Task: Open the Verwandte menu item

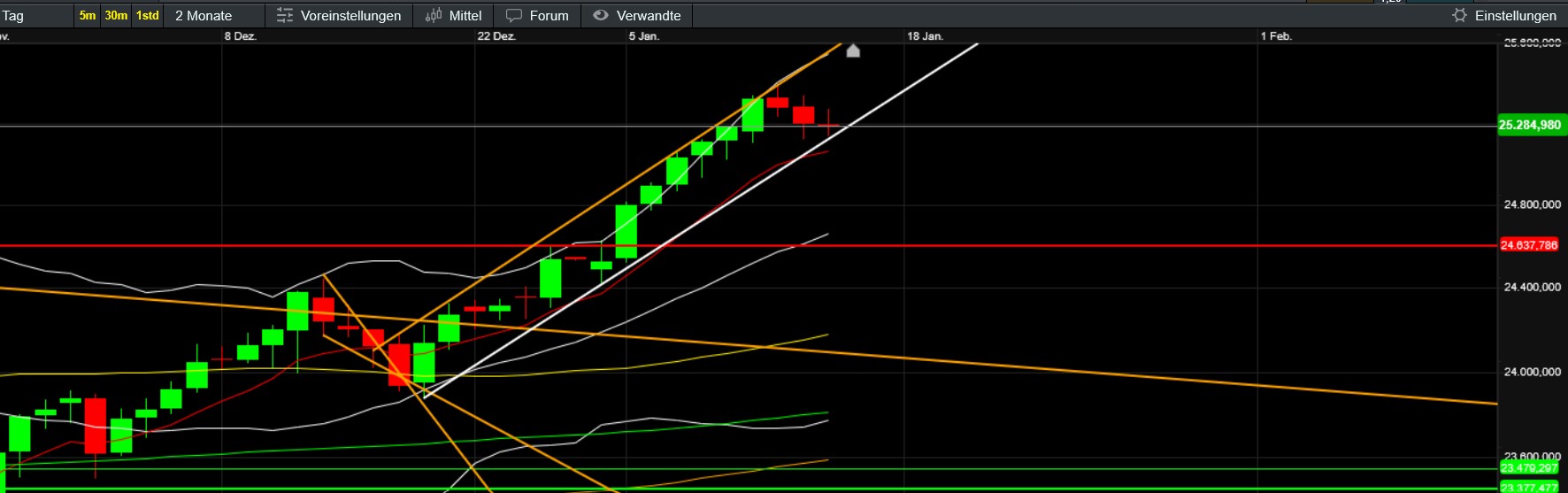Action: coord(649,16)
